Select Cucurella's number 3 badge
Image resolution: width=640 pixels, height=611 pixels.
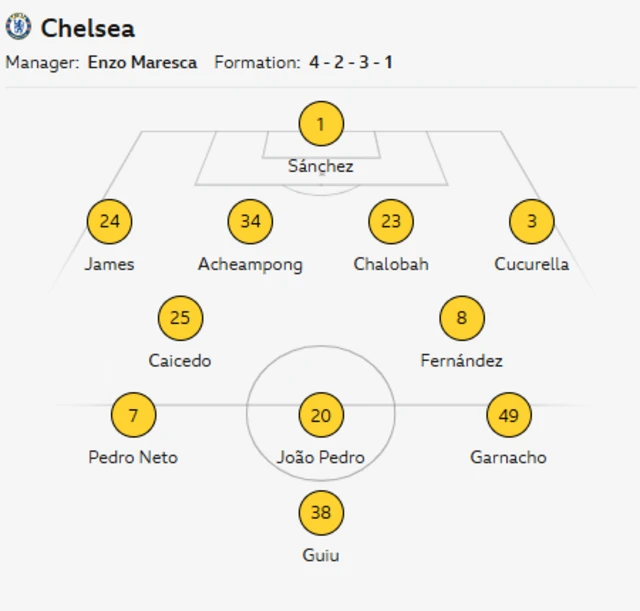(531, 222)
